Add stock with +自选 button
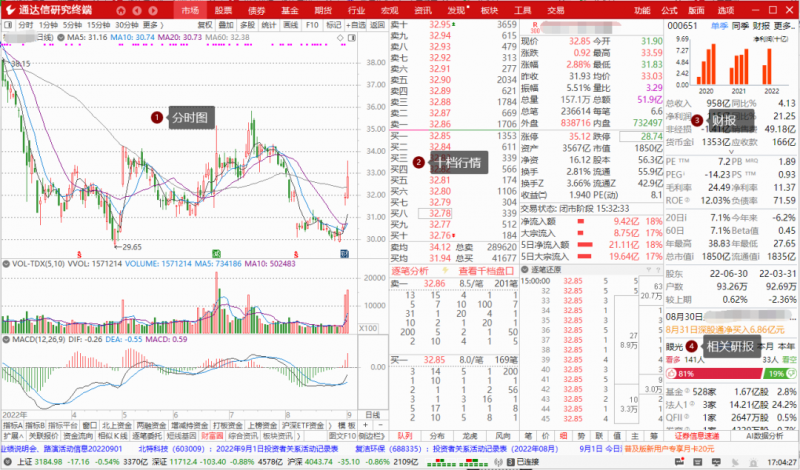800x470 pixels. tap(356, 25)
